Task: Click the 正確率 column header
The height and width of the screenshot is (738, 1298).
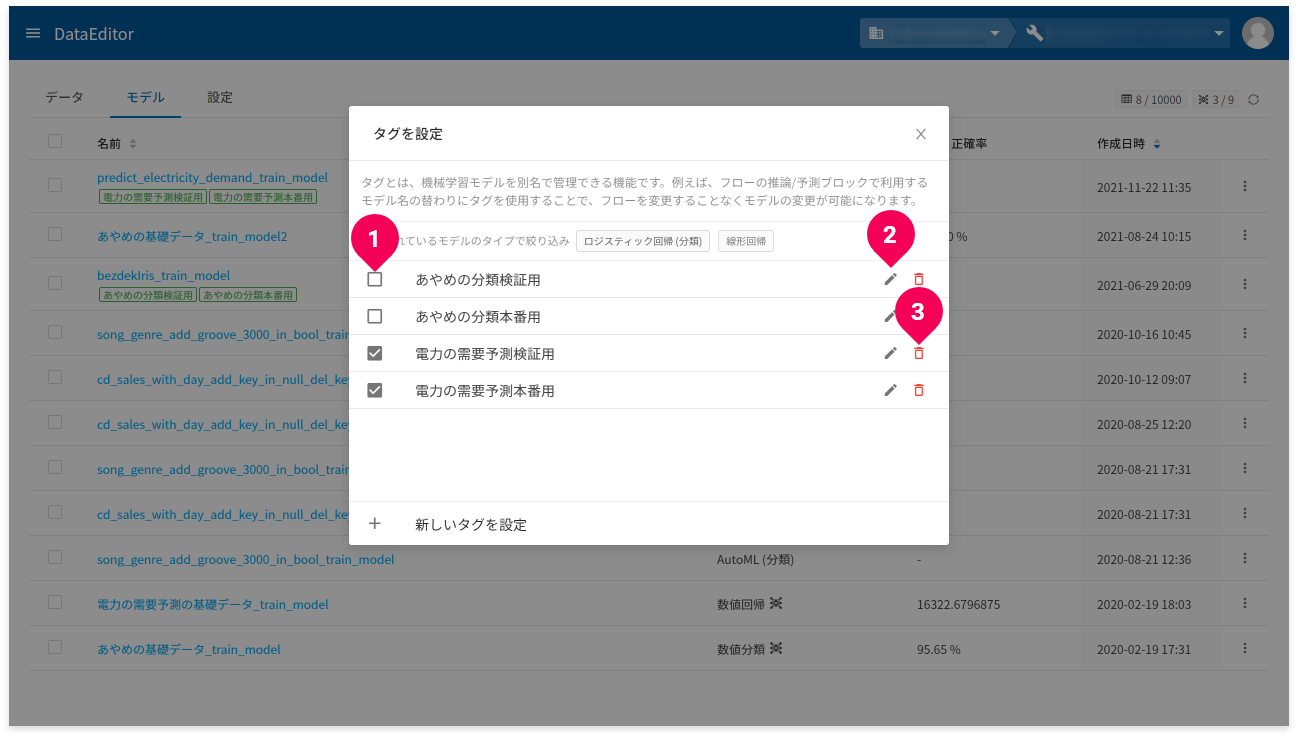Action: coord(970,144)
